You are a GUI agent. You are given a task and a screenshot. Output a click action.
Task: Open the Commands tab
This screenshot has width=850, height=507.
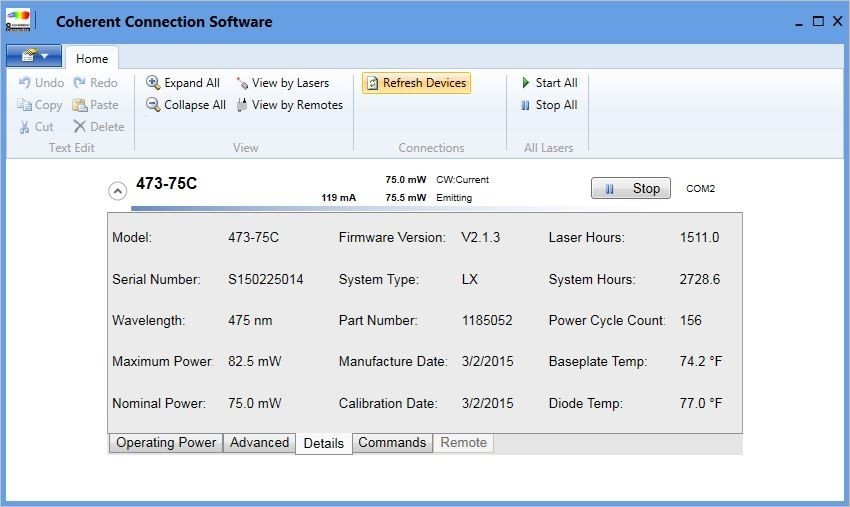(392, 442)
